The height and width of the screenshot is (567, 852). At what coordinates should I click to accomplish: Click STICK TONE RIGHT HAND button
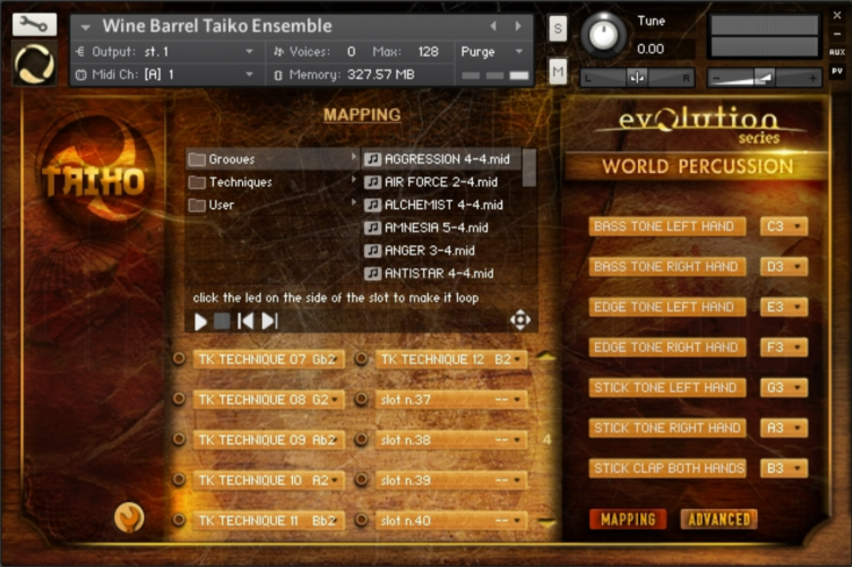click(x=667, y=428)
